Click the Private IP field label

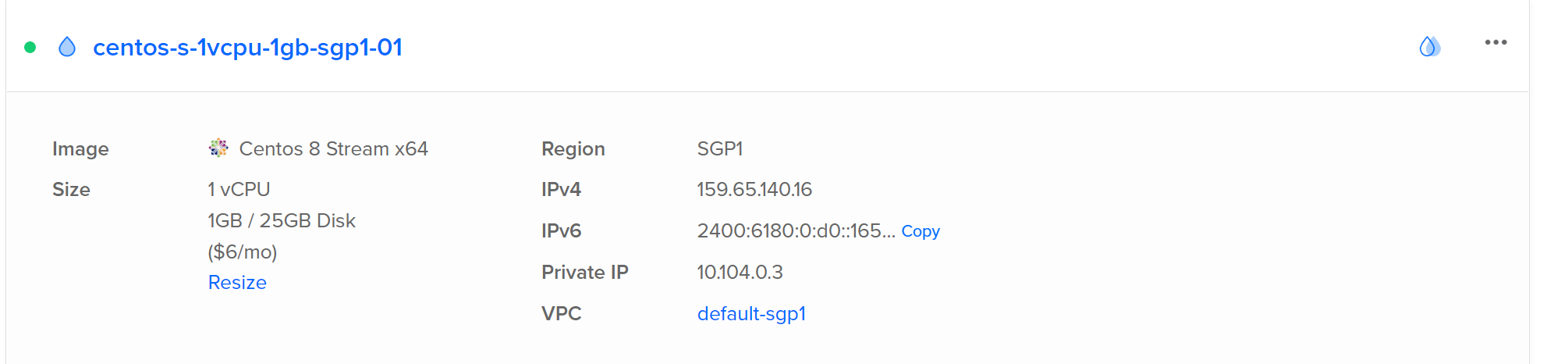(x=584, y=272)
